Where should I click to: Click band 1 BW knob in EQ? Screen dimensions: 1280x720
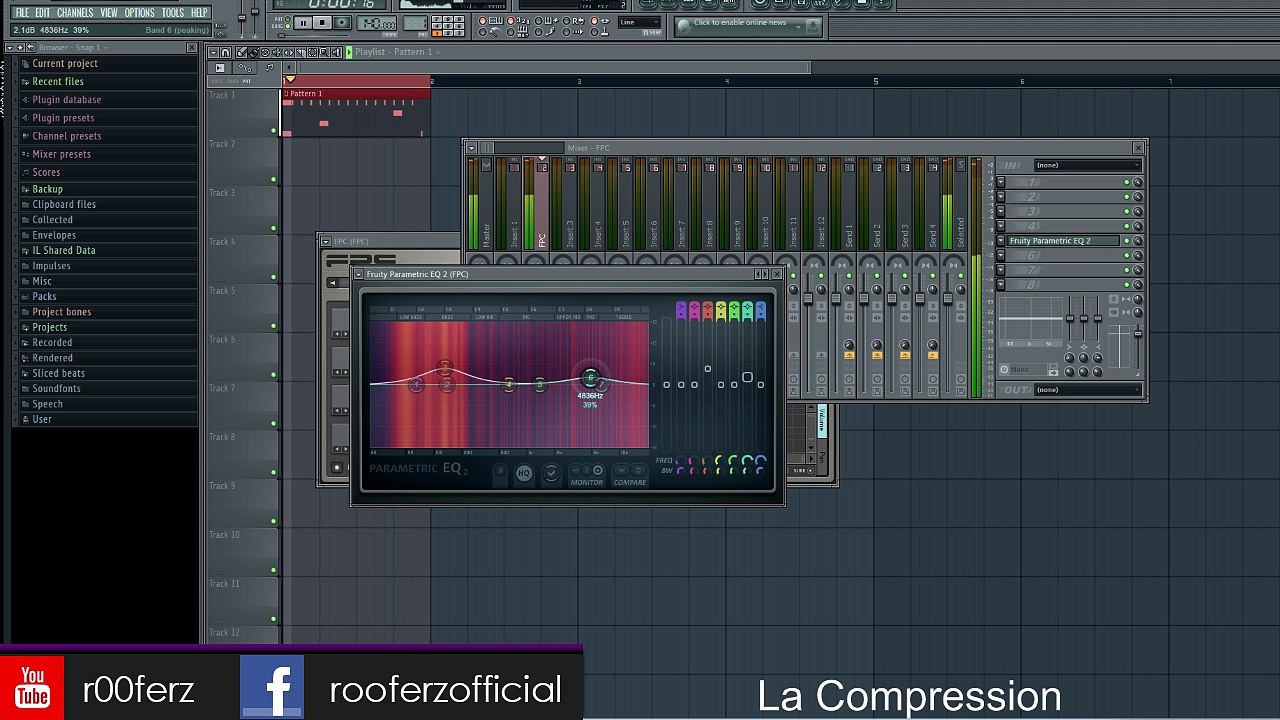(680, 470)
